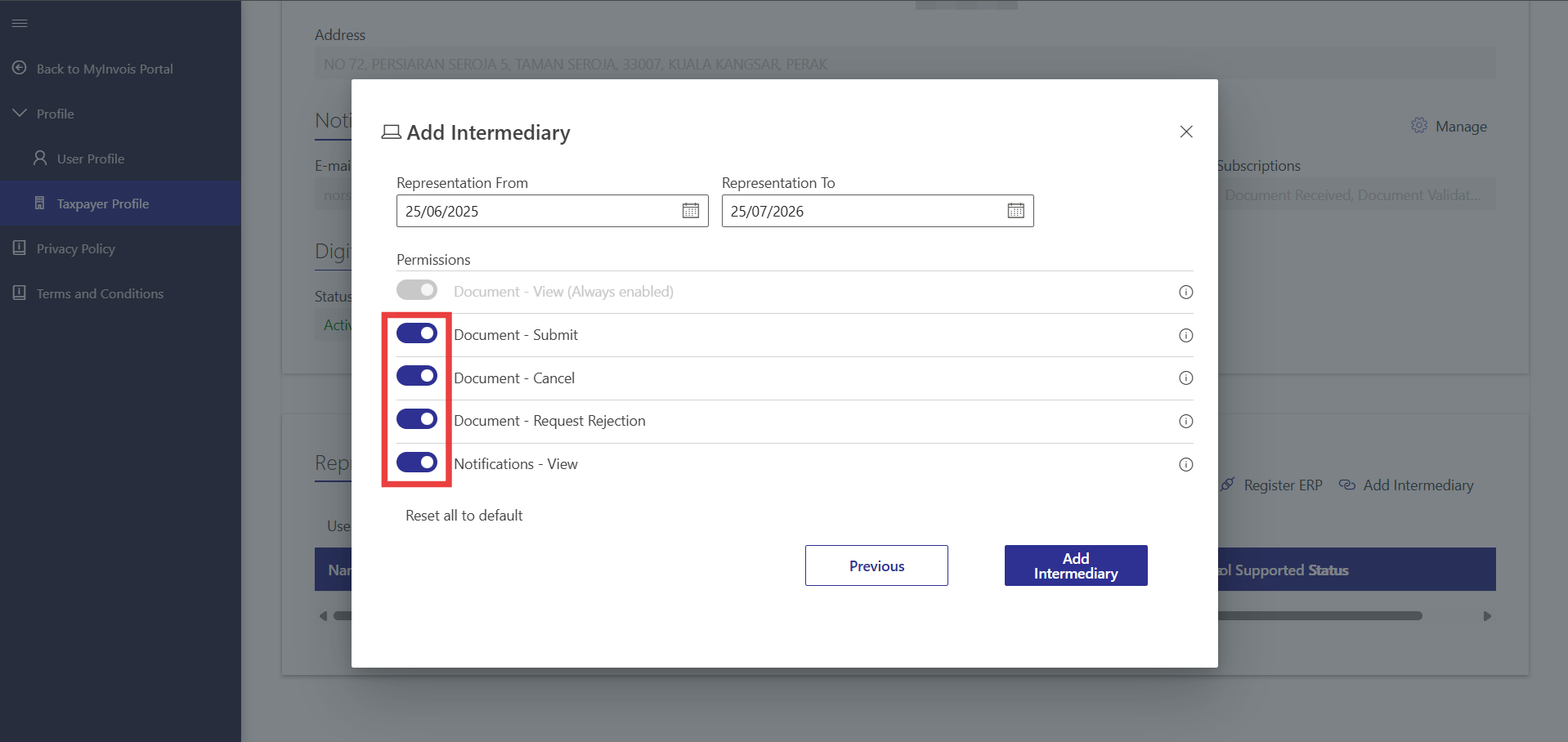This screenshot has height=742, width=1568.
Task: Click the info icon beside Document - Submit
Action: [x=1185, y=335]
